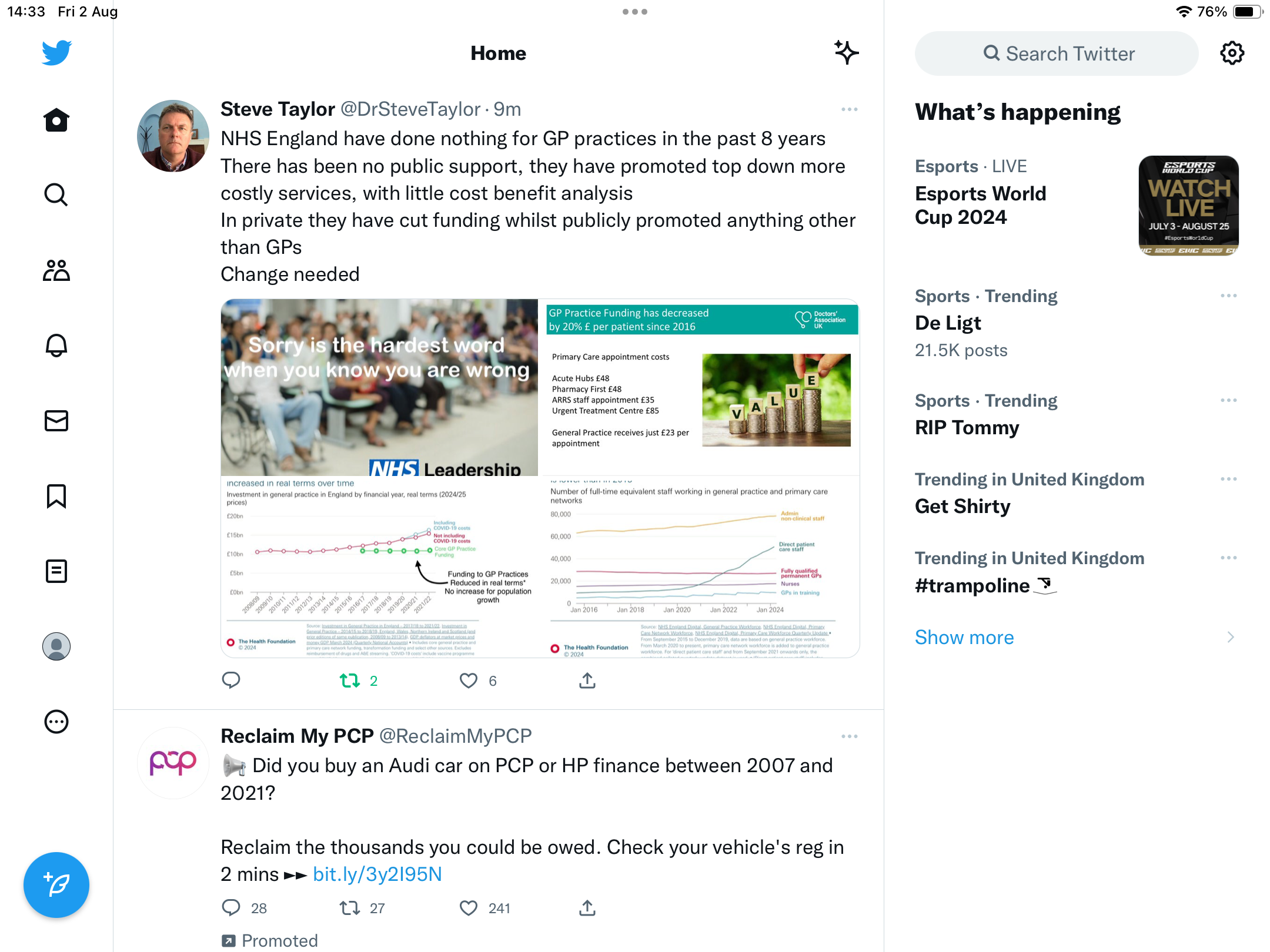
Task: Open Messages envelope in the sidebar
Action: pyautogui.click(x=56, y=421)
